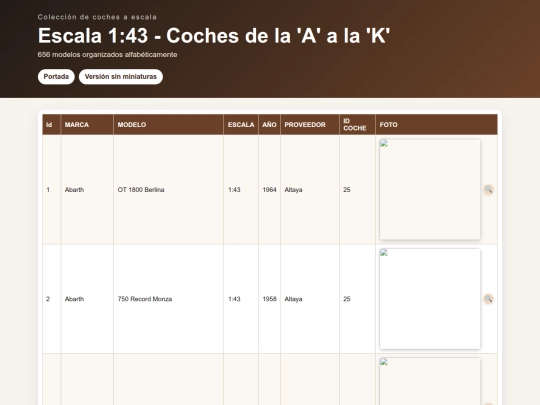The width and height of the screenshot is (540, 405).
Task: Click the MARCA column header
Action: 87,125
